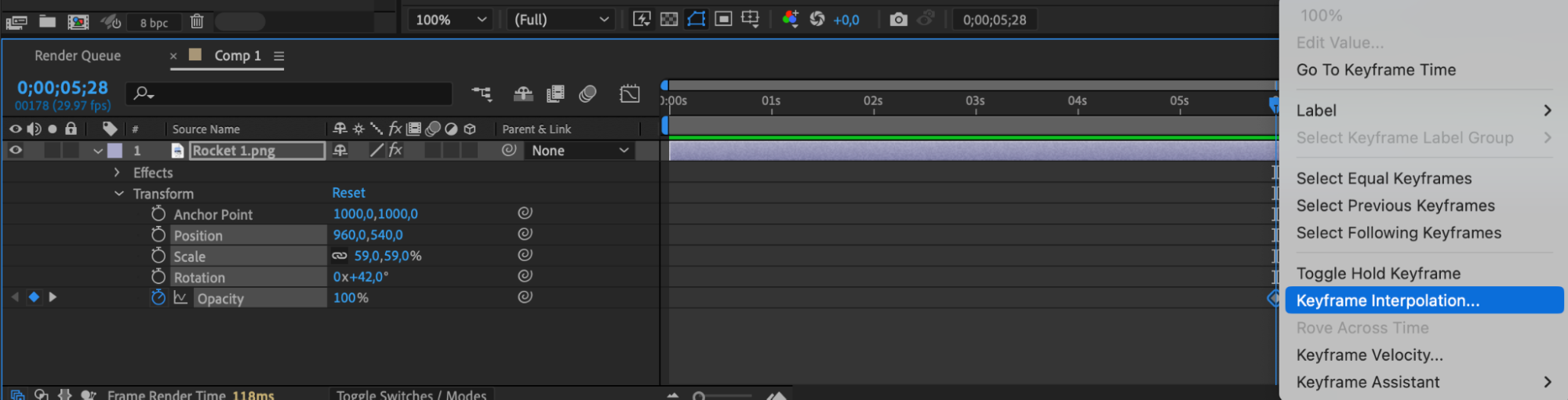Image resolution: width=1568 pixels, height=400 pixels.
Task: Open grid and guide options icon
Action: point(750,19)
